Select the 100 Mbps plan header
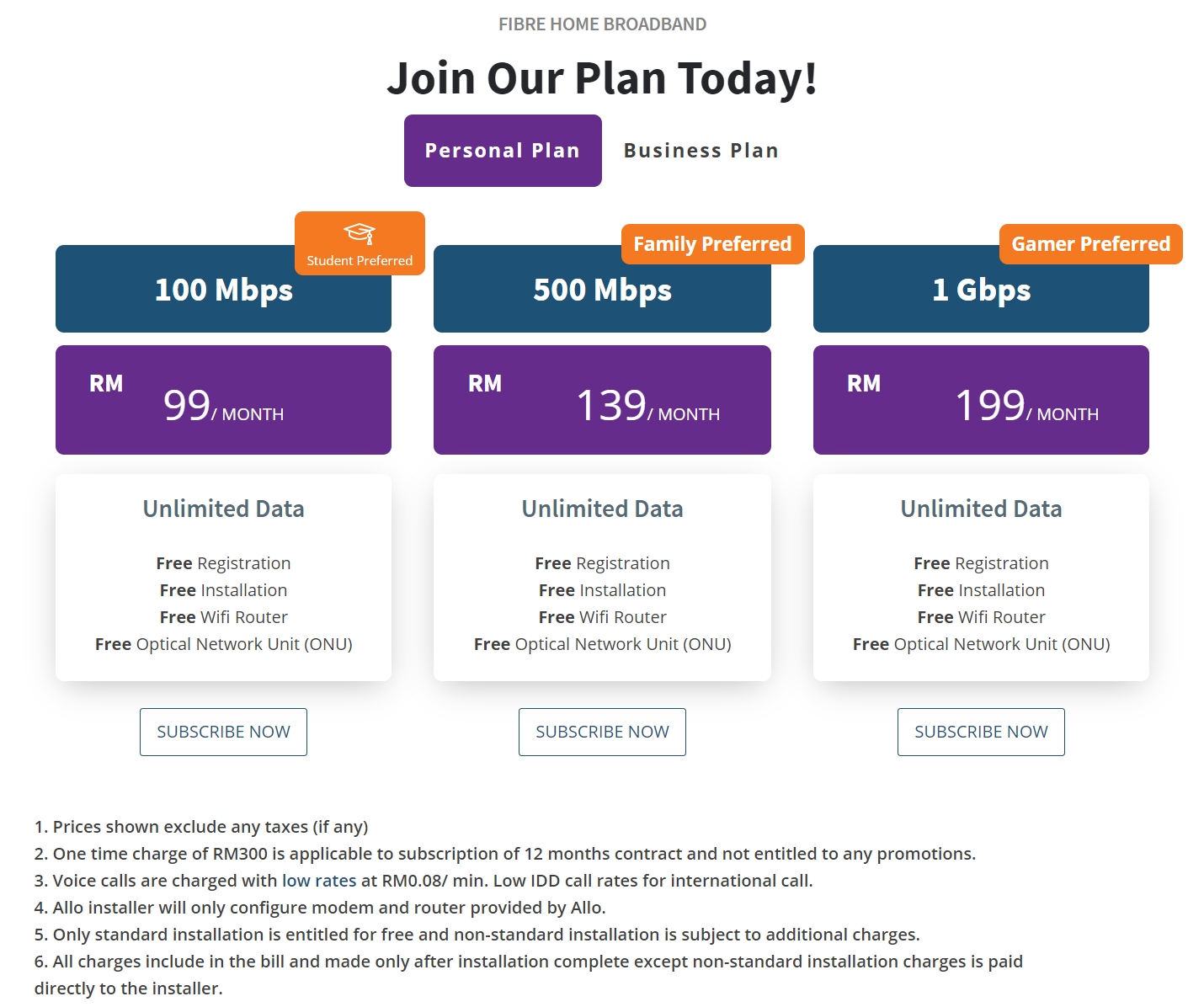The height and width of the screenshot is (1007, 1204). coord(223,290)
